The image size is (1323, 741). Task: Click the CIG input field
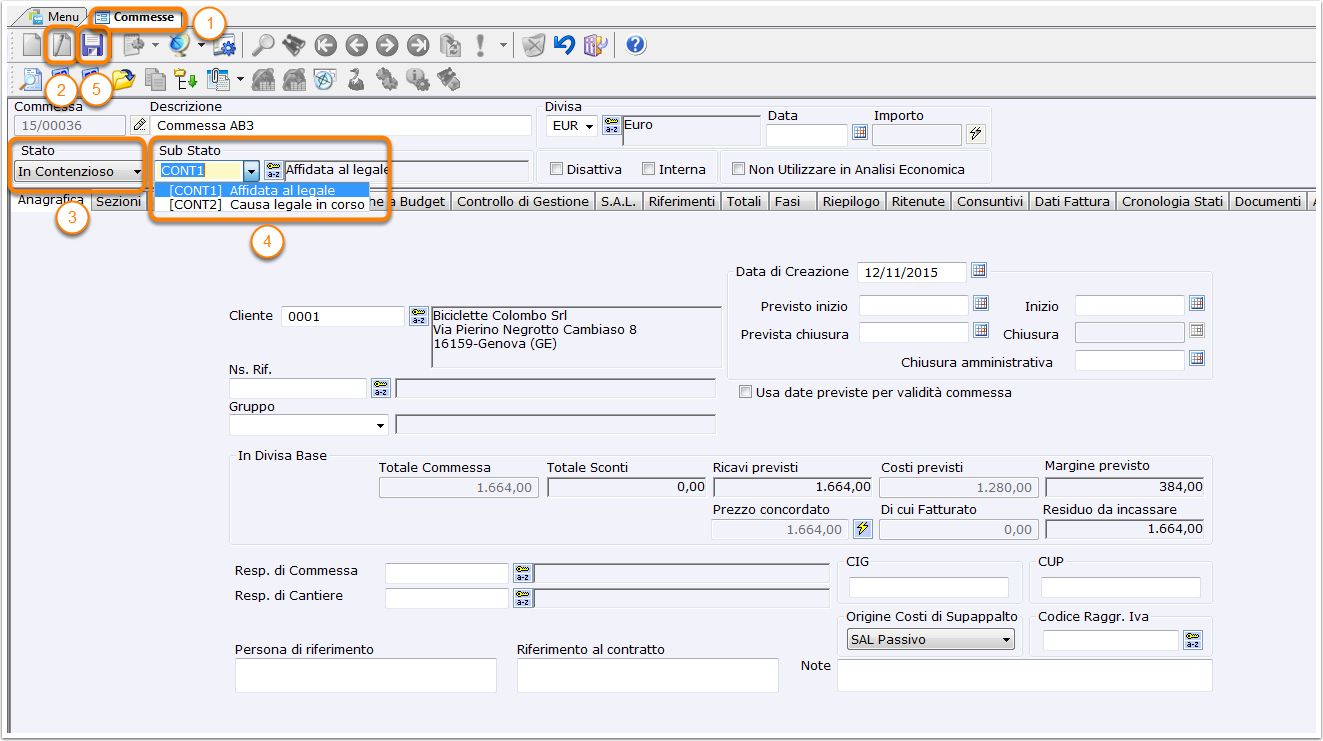pos(929,587)
